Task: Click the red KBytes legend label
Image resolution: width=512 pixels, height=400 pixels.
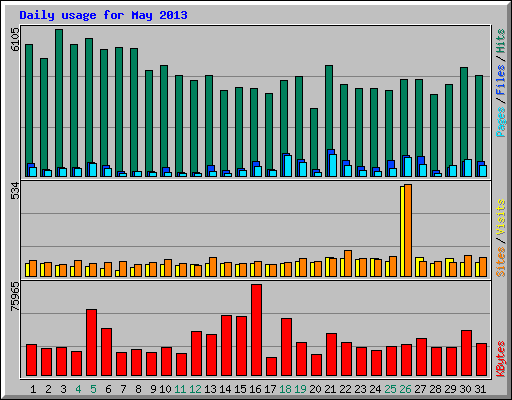Action: click(501, 359)
